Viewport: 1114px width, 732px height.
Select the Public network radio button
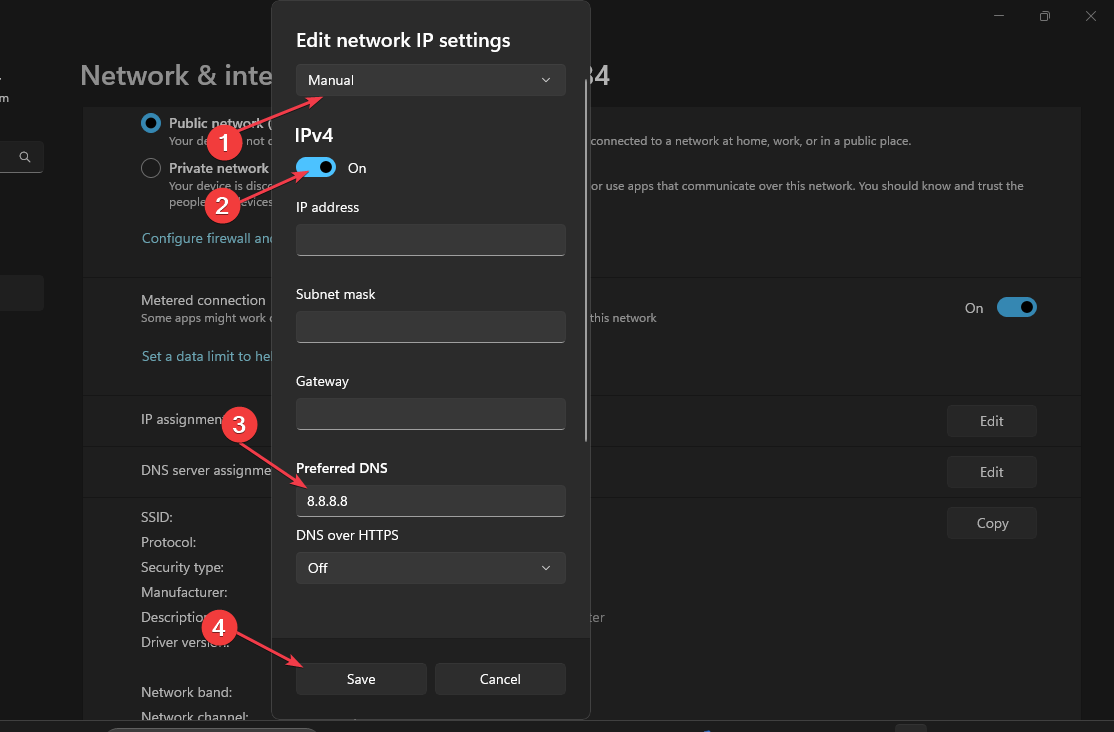tap(151, 123)
